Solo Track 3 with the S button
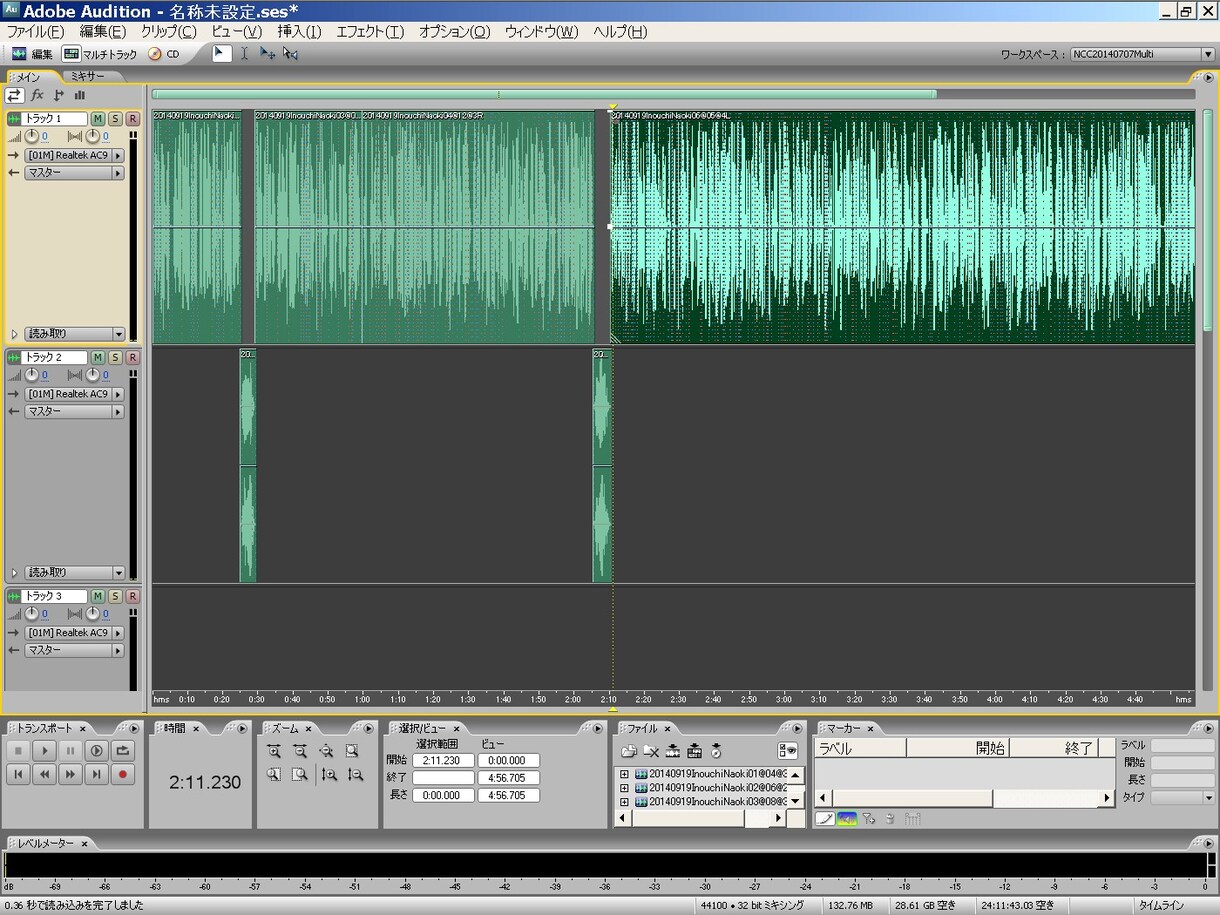Screen dimensions: 1220x915 point(115,596)
